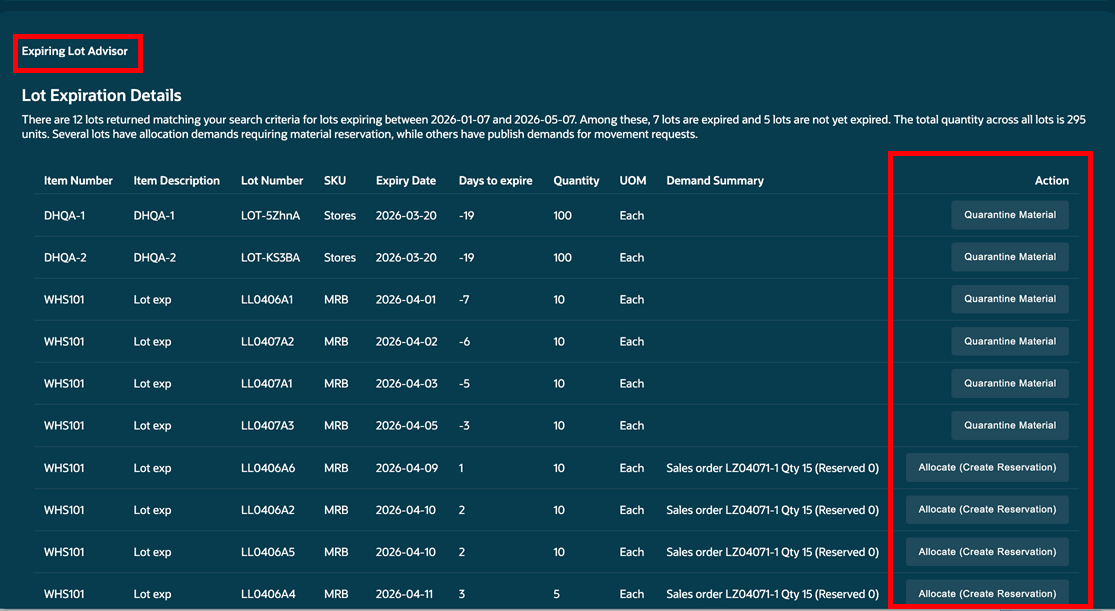The image size is (1115, 611).
Task: Click Stores SKU in DHQA-2 row
Action: (340, 257)
